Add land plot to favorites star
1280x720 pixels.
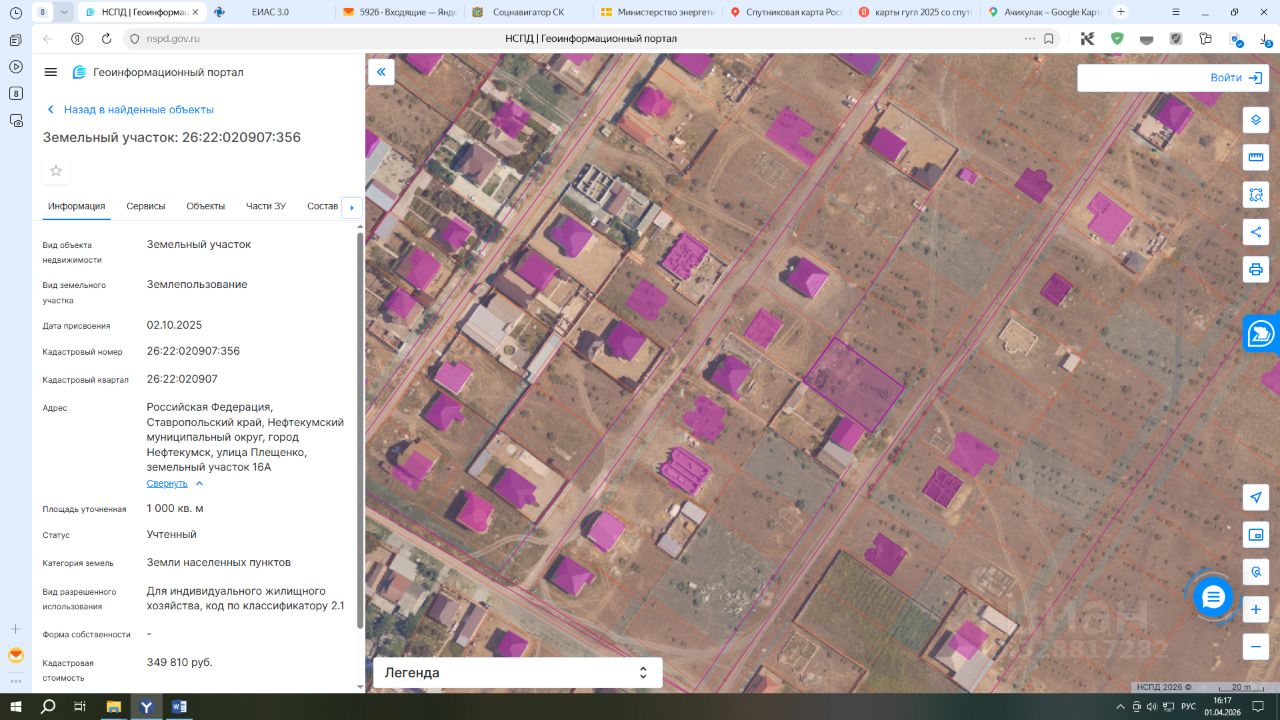coord(56,171)
